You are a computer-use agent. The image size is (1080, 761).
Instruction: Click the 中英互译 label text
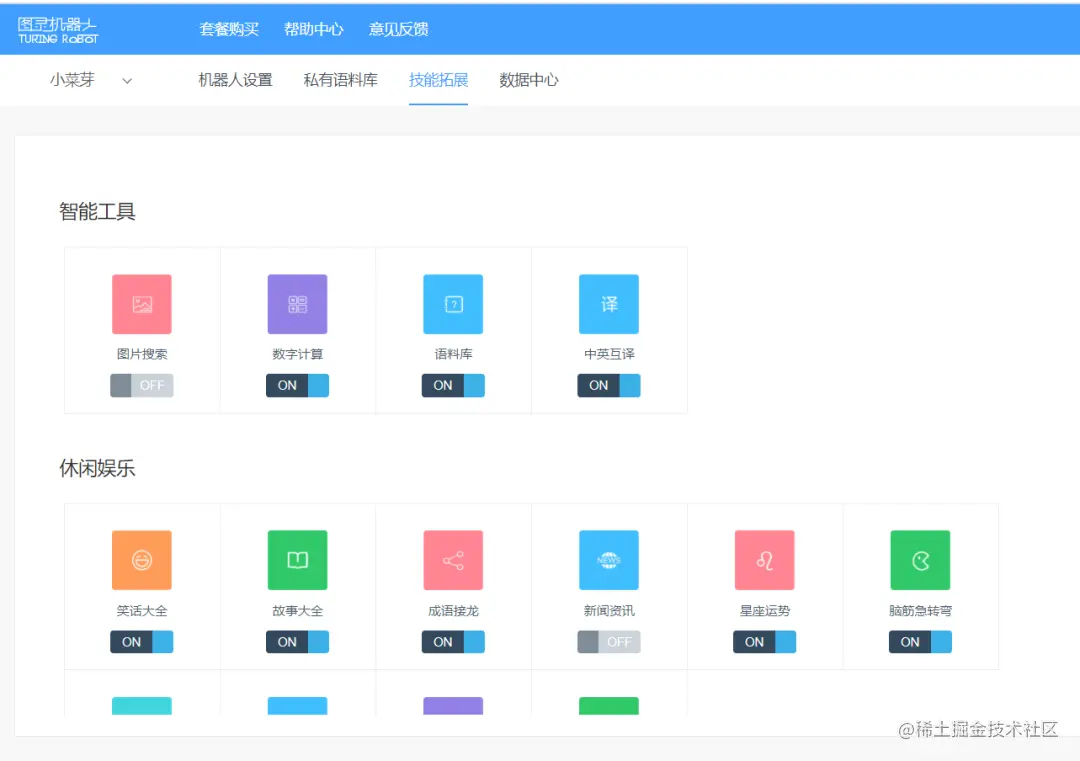pyautogui.click(x=610, y=354)
